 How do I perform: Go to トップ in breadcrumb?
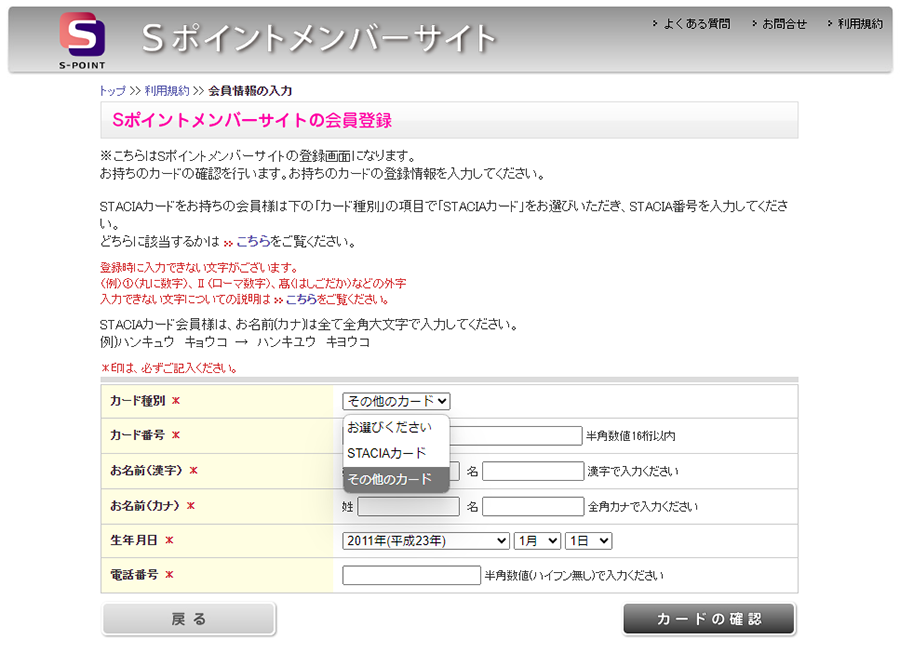[x=112, y=91]
